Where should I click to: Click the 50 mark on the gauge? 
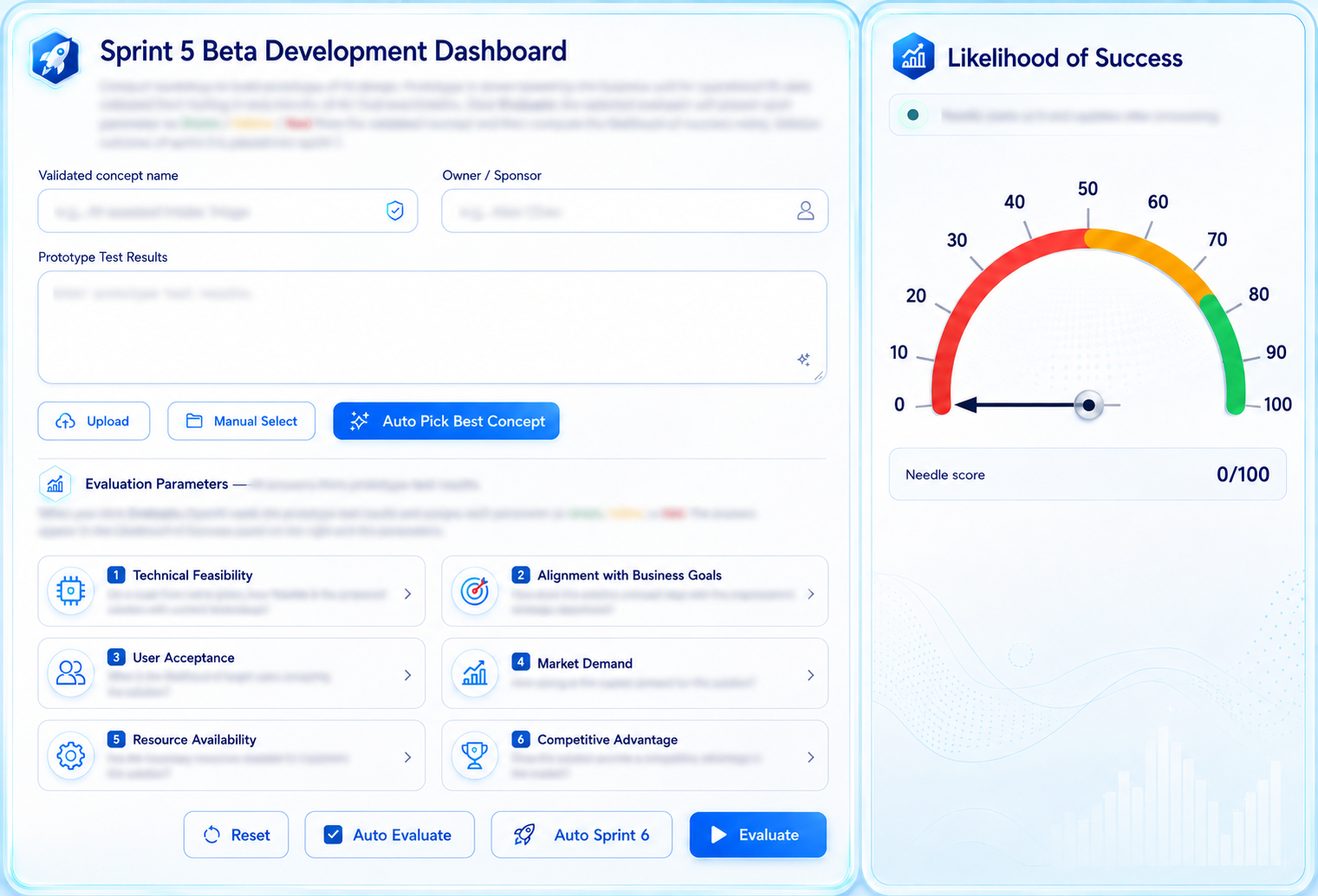point(1088,189)
